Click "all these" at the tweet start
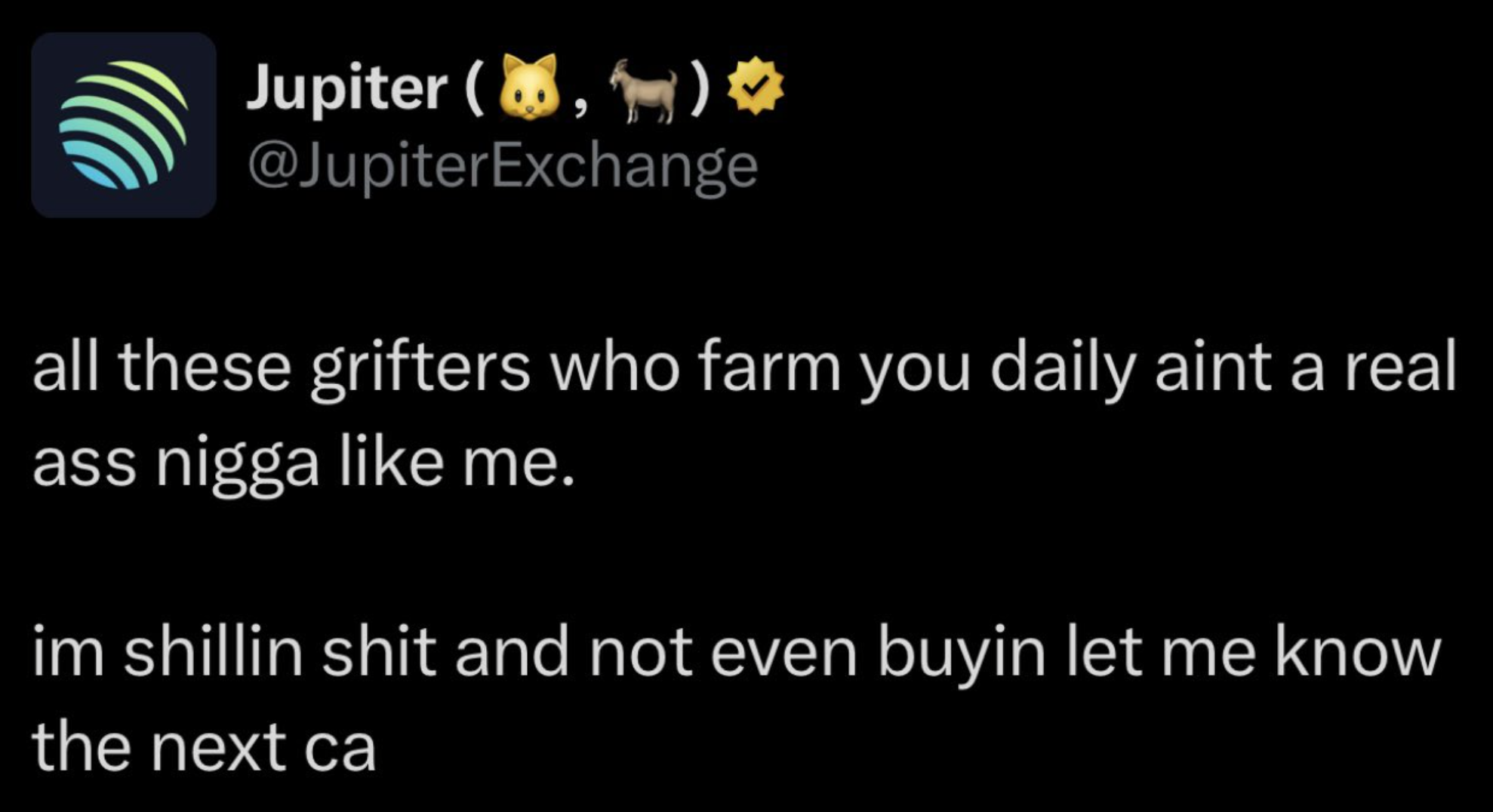 (162, 370)
